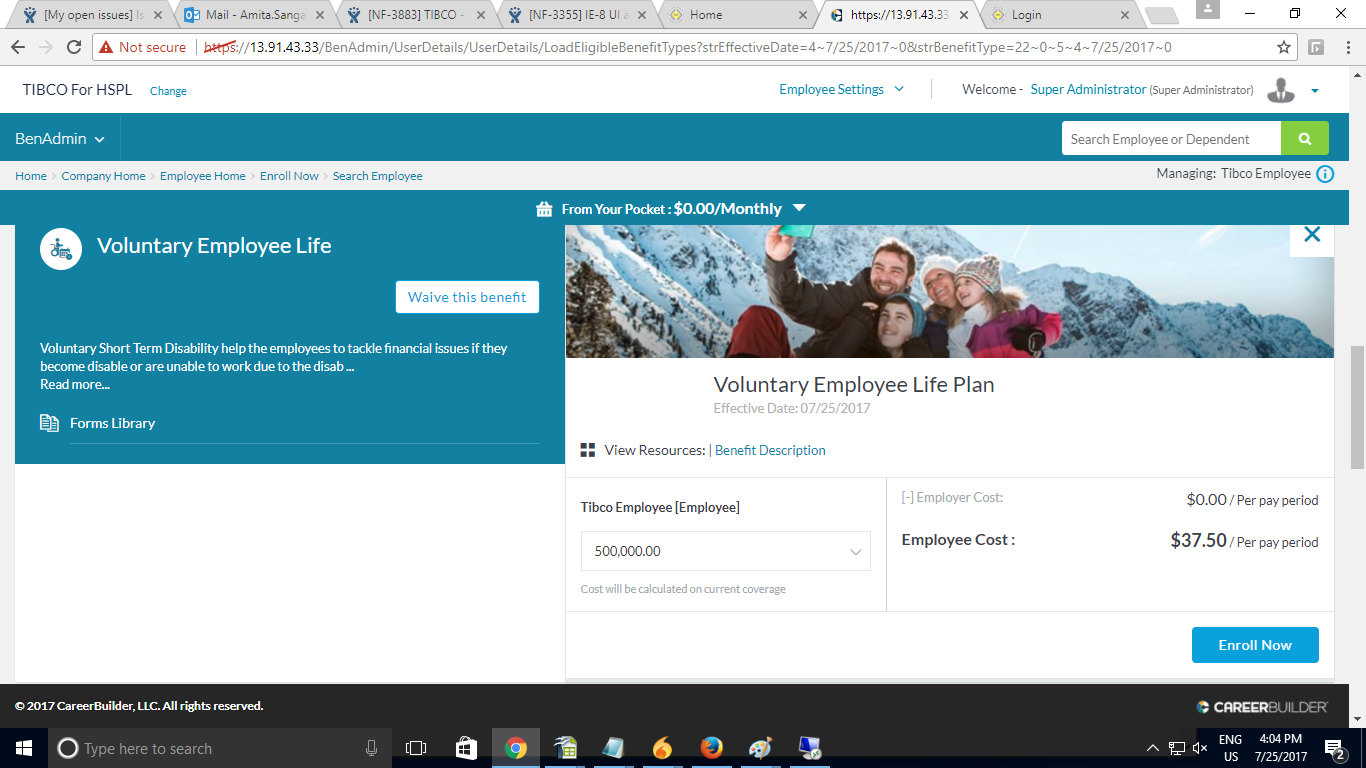The image size is (1366, 768).
Task: Close the Voluntary Employee Life Plan panel
Action: click(x=1312, y=235)
